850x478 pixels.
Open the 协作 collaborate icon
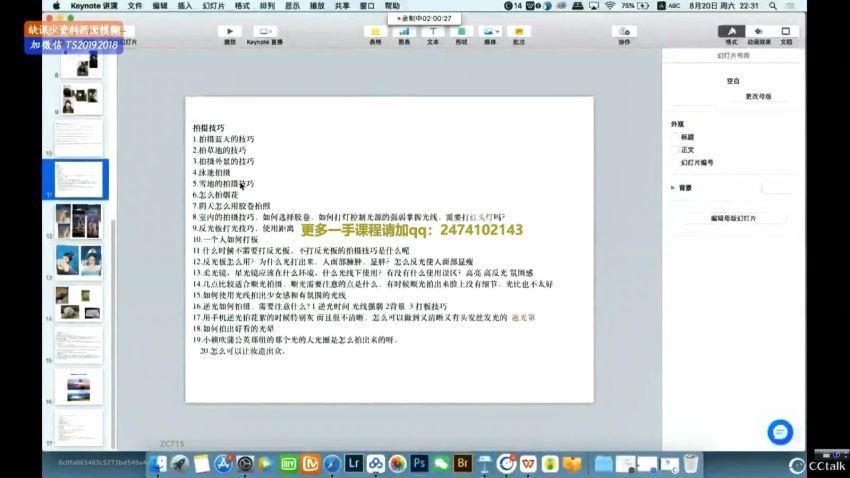point(624,31)
